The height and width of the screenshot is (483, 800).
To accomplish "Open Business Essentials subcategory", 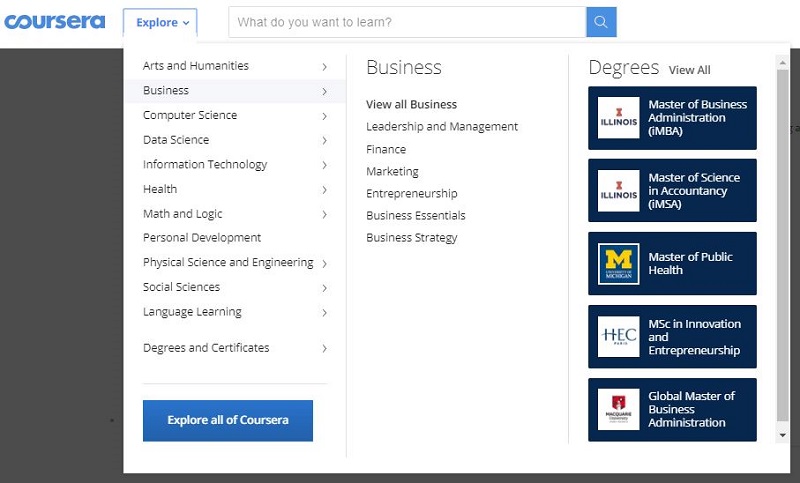I will 416,215.
